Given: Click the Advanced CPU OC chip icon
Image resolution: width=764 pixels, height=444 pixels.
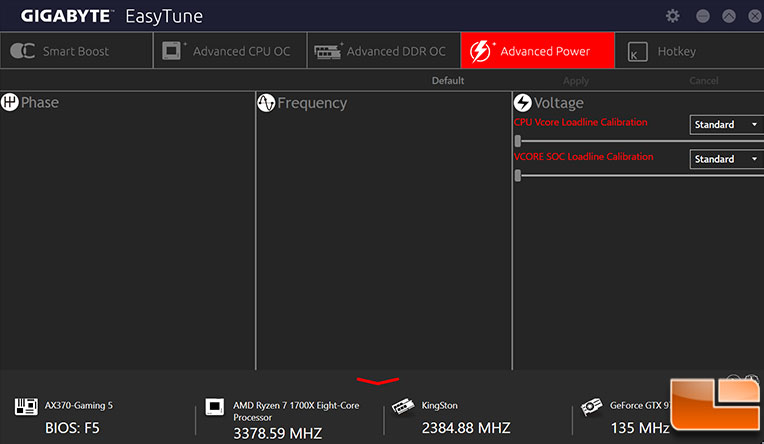Looking at the screenshot, I should pyautogui.click(x=172, y=51).
